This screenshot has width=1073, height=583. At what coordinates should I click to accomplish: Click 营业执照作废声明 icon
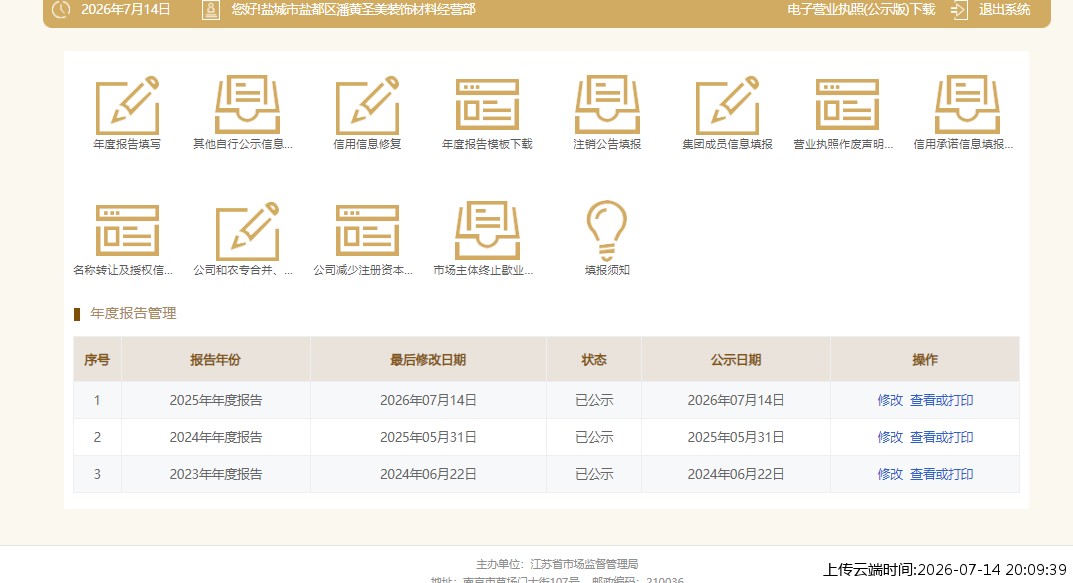(x=847, y=105)
